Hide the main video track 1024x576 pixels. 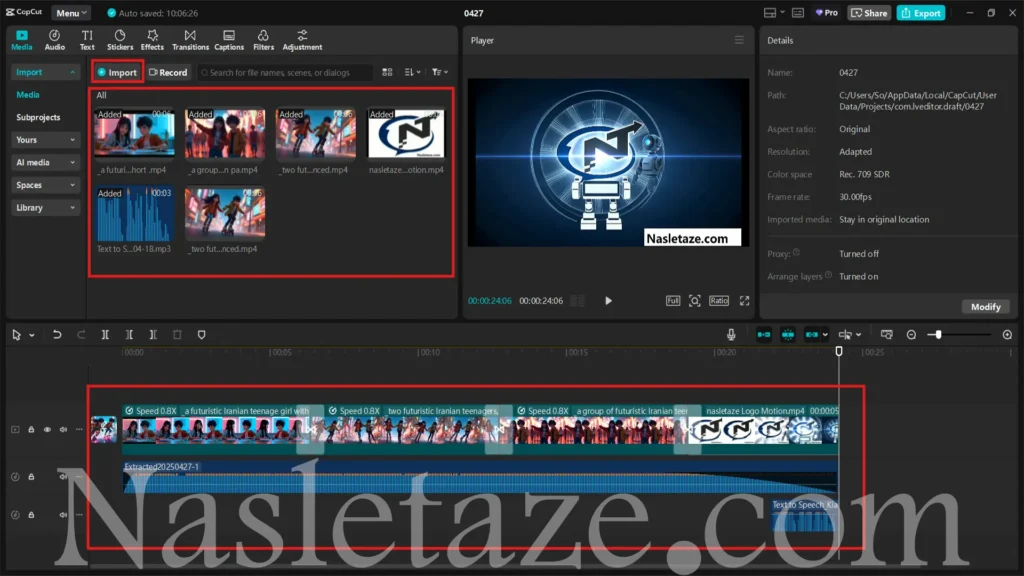[x=47, y=430]
